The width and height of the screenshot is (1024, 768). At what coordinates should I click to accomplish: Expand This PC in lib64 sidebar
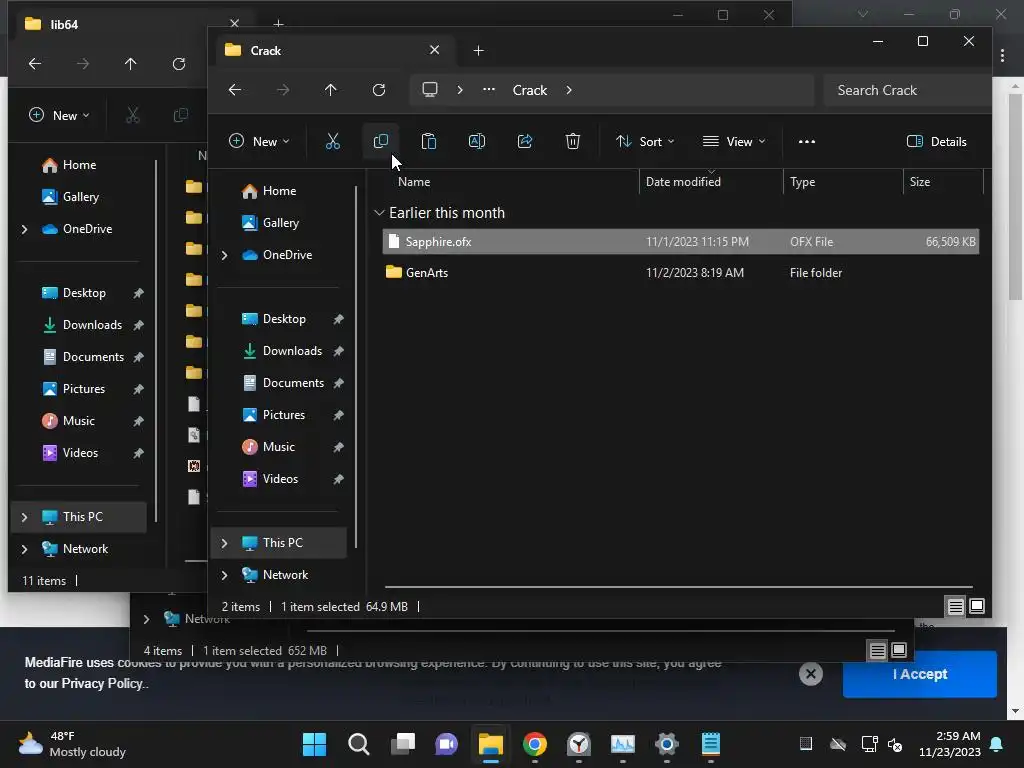point(24,517)
